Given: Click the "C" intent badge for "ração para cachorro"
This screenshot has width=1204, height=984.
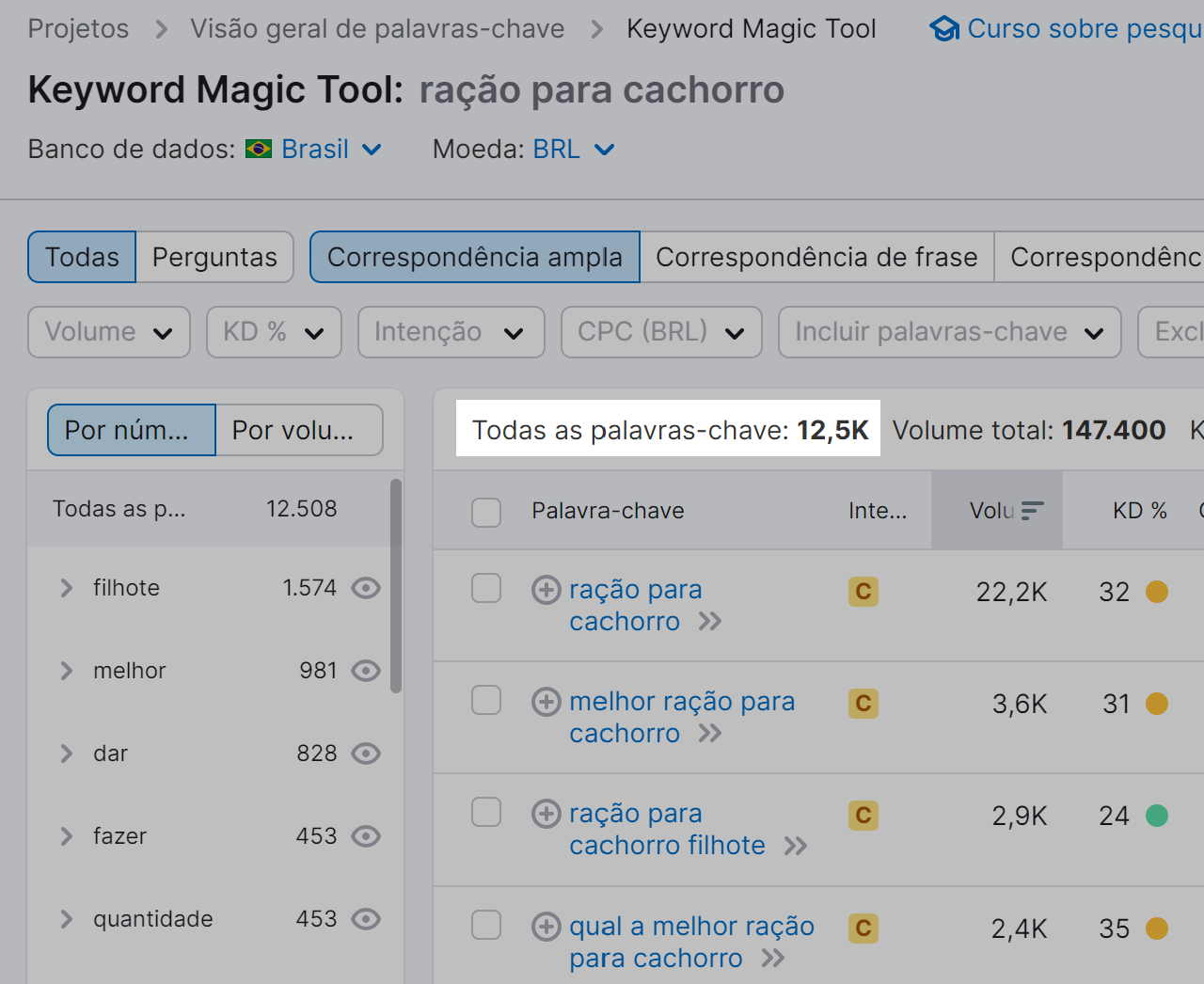Looking at the screenshot, I should [x=863, y=592].
